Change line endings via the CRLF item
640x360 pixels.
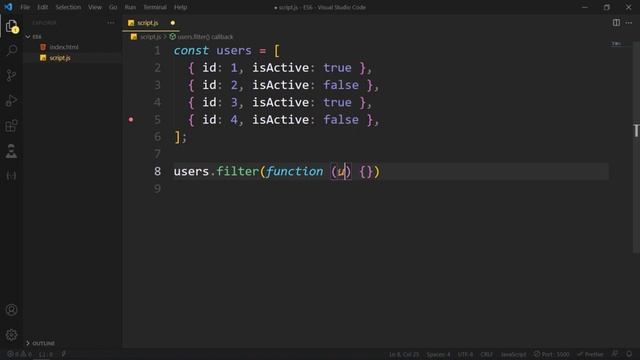pyautogui.click(x=487, y=354)
